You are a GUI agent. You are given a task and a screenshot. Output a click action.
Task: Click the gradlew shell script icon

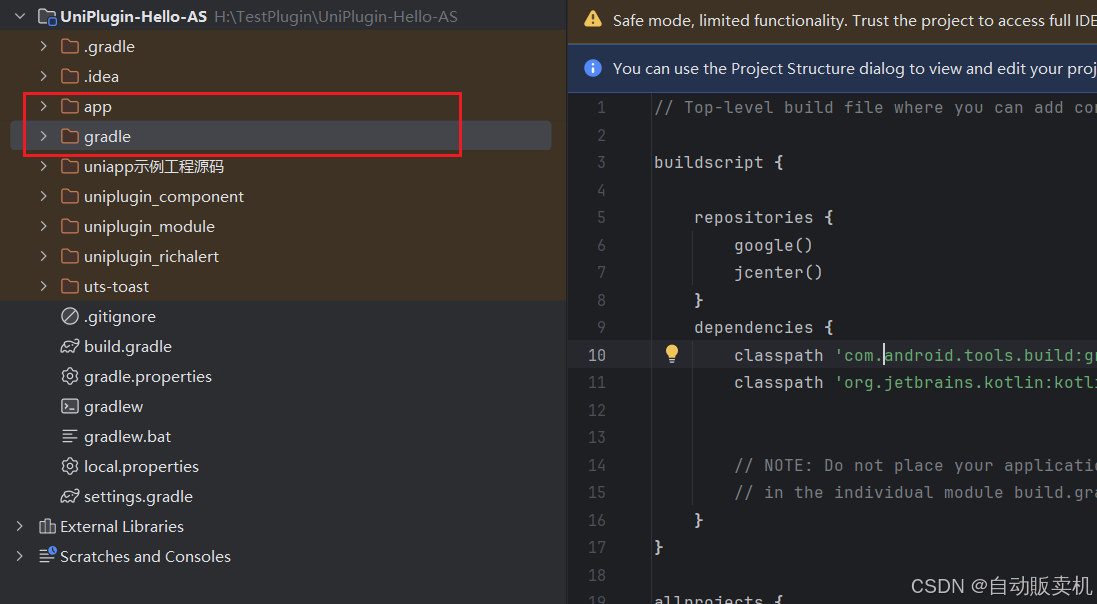(69, 406)
